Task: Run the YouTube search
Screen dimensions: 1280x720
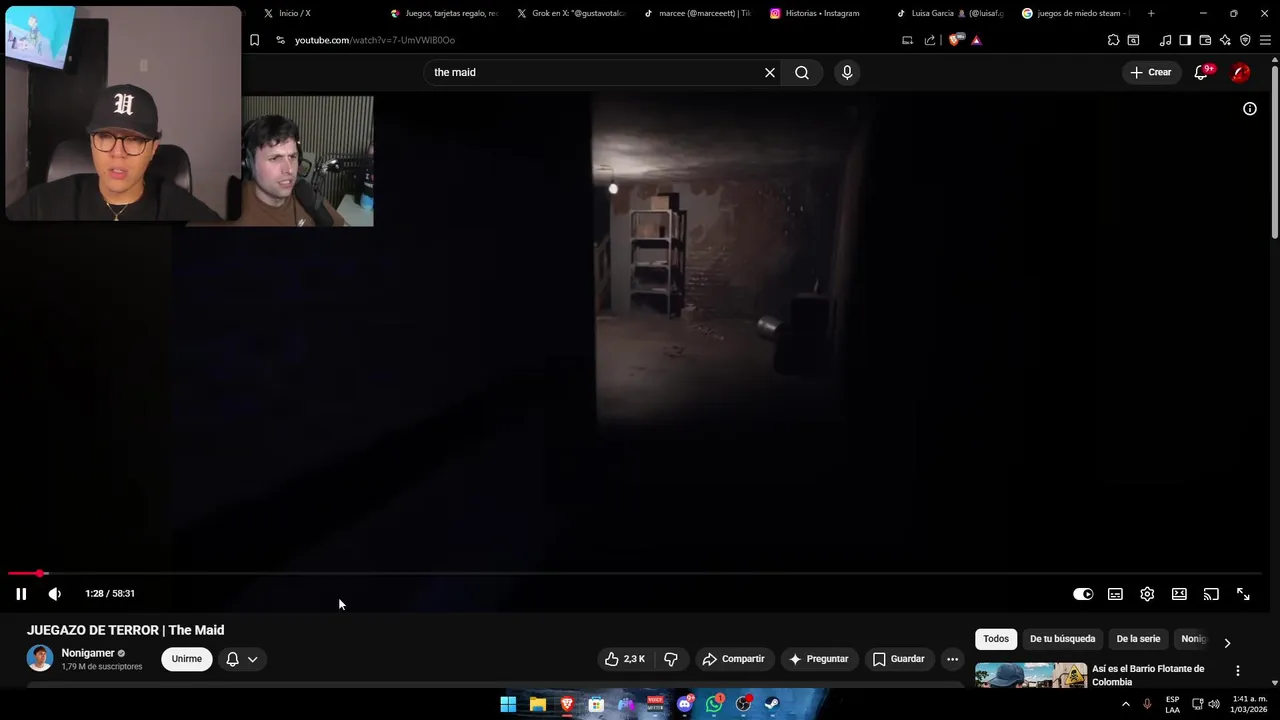Action: point(802,72)
